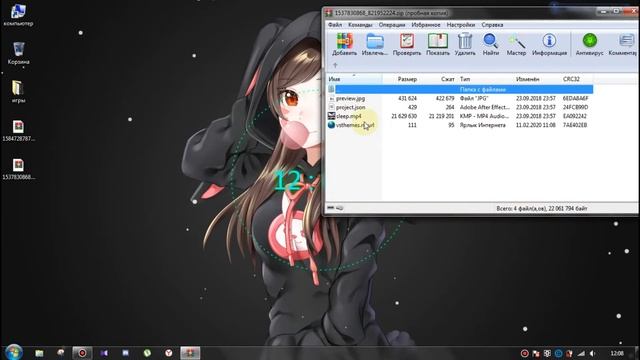Open the Мастер (Wizard) wand icon
This screenshot has height=360, width=640.
point(516,42)
